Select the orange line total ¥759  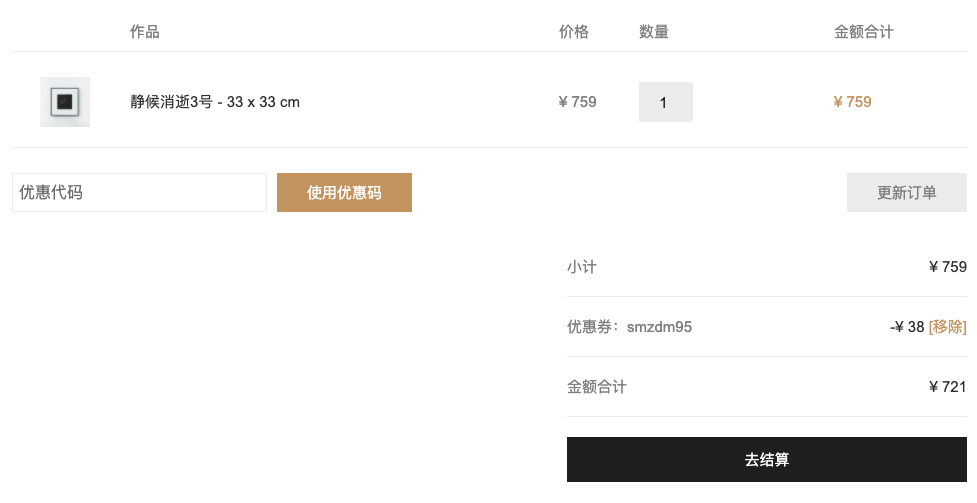(852, 102)
